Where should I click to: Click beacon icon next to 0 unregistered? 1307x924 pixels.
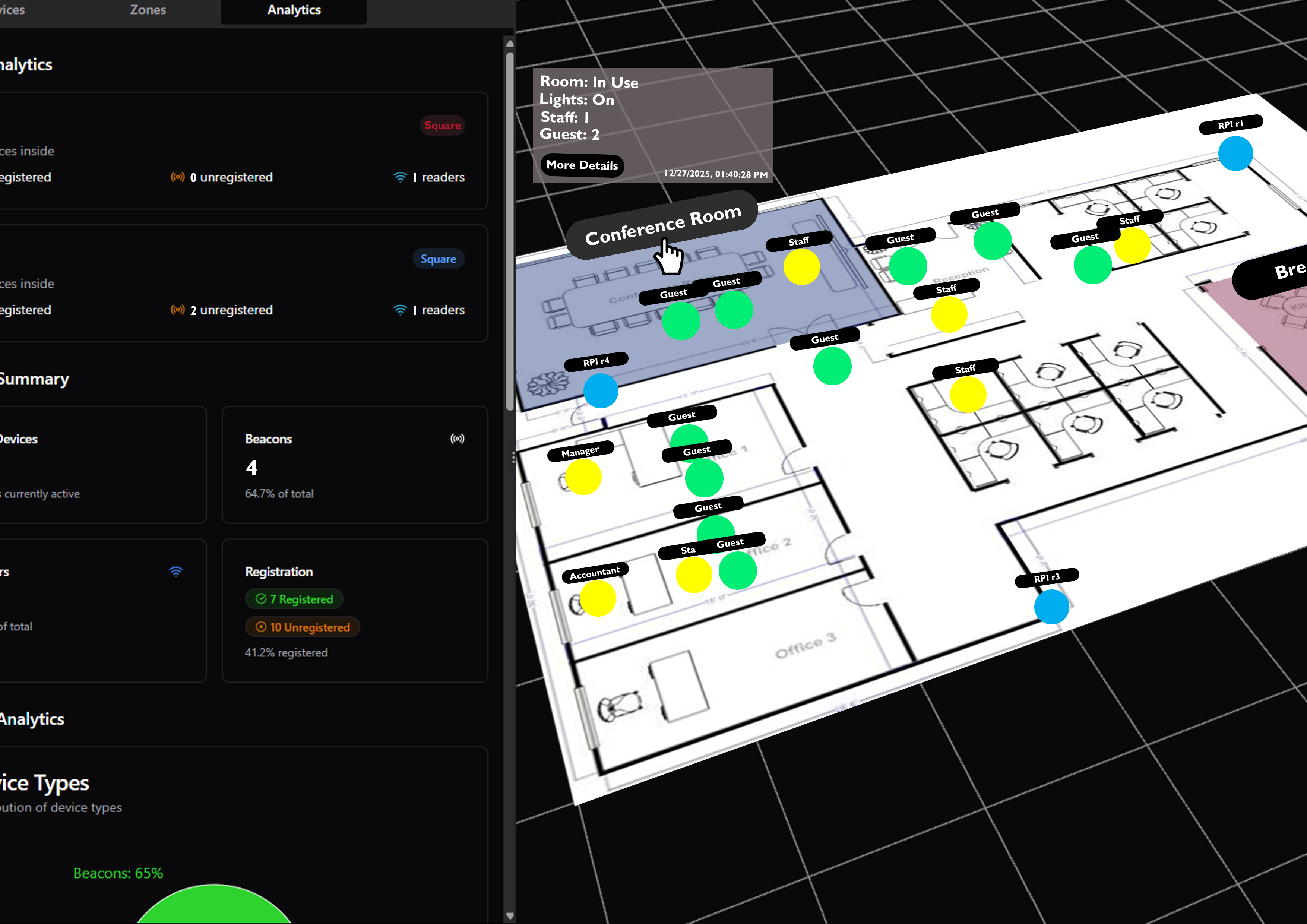178,177
